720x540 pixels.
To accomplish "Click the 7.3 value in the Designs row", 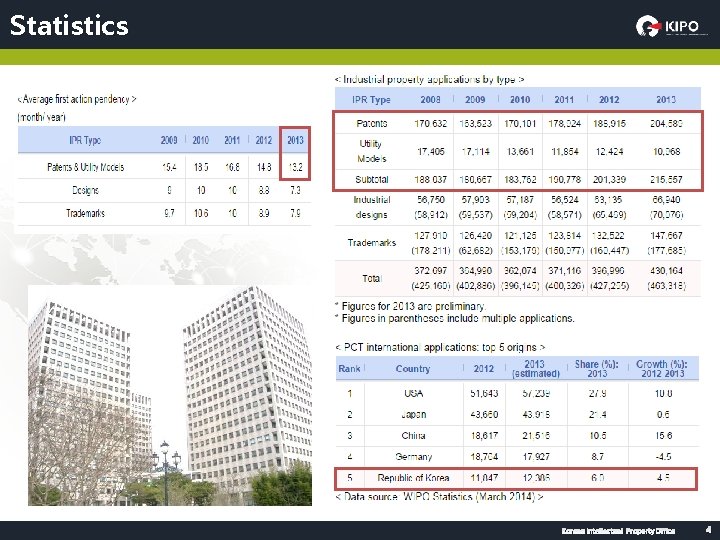I will coord(295,190).
